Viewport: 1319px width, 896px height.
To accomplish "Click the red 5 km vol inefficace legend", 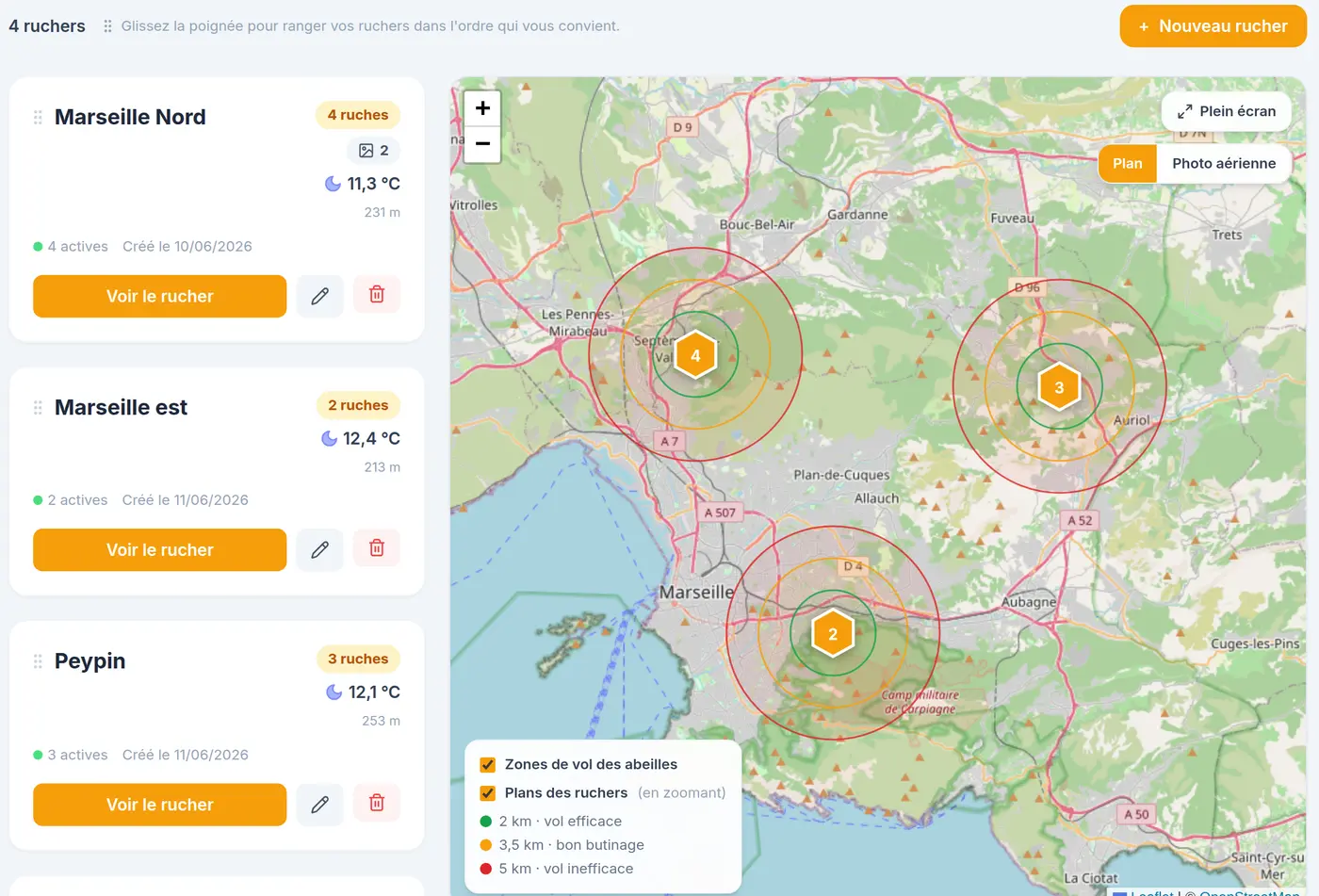I will point(557,869).
